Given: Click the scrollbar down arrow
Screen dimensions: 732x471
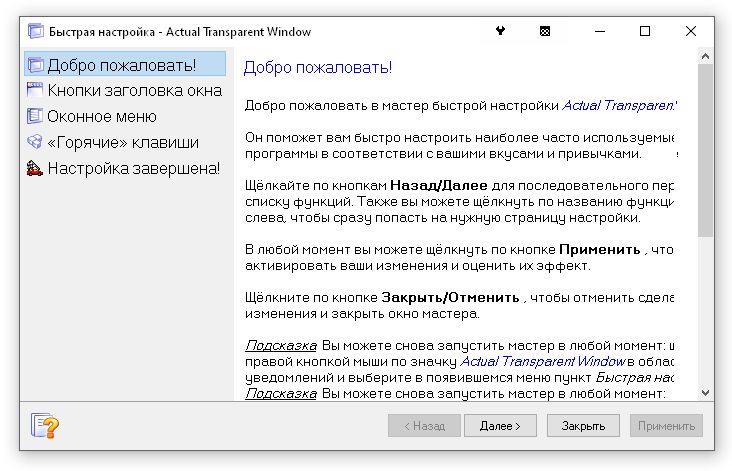Looking at the screenshot, I should [x=705, y=393].
